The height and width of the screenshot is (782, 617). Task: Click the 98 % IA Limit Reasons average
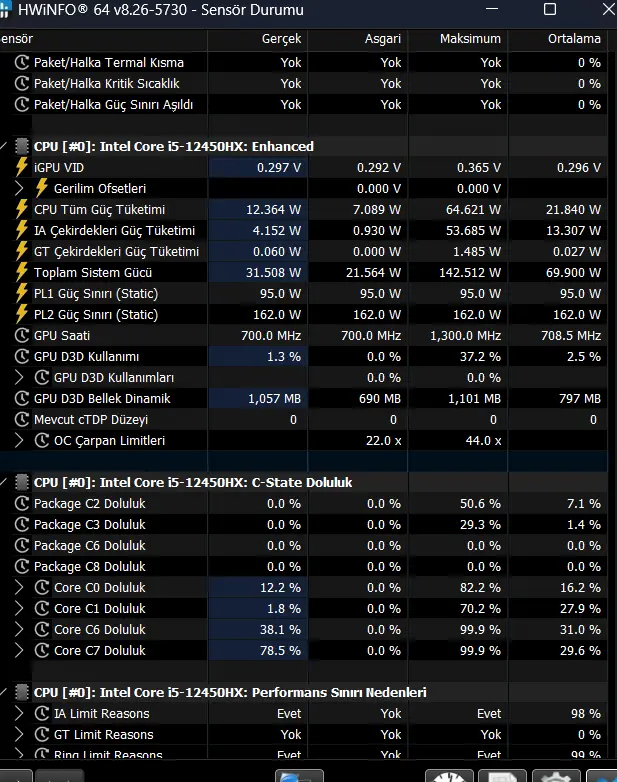coord(586,714)
